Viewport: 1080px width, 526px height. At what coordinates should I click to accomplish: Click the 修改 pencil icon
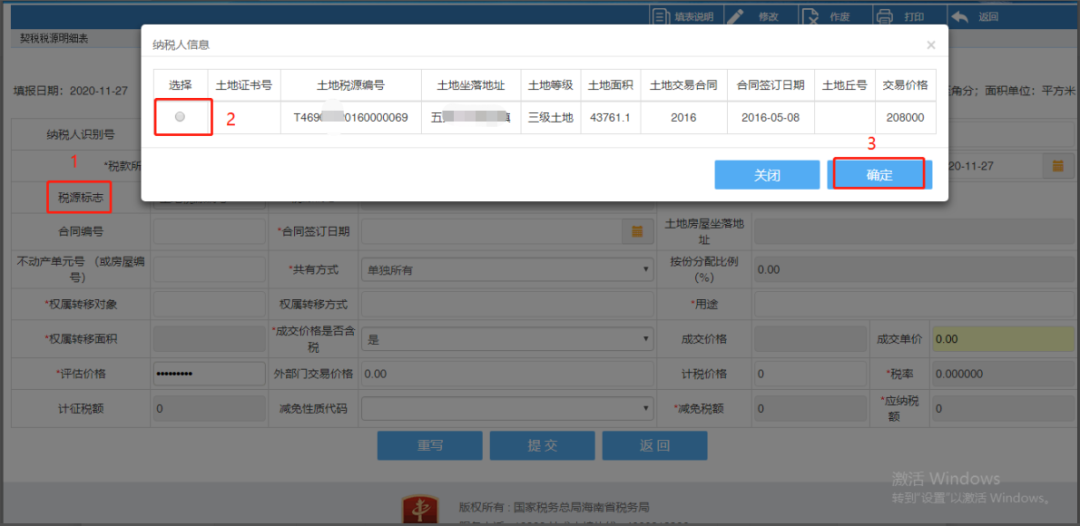[x=735, y=17]
